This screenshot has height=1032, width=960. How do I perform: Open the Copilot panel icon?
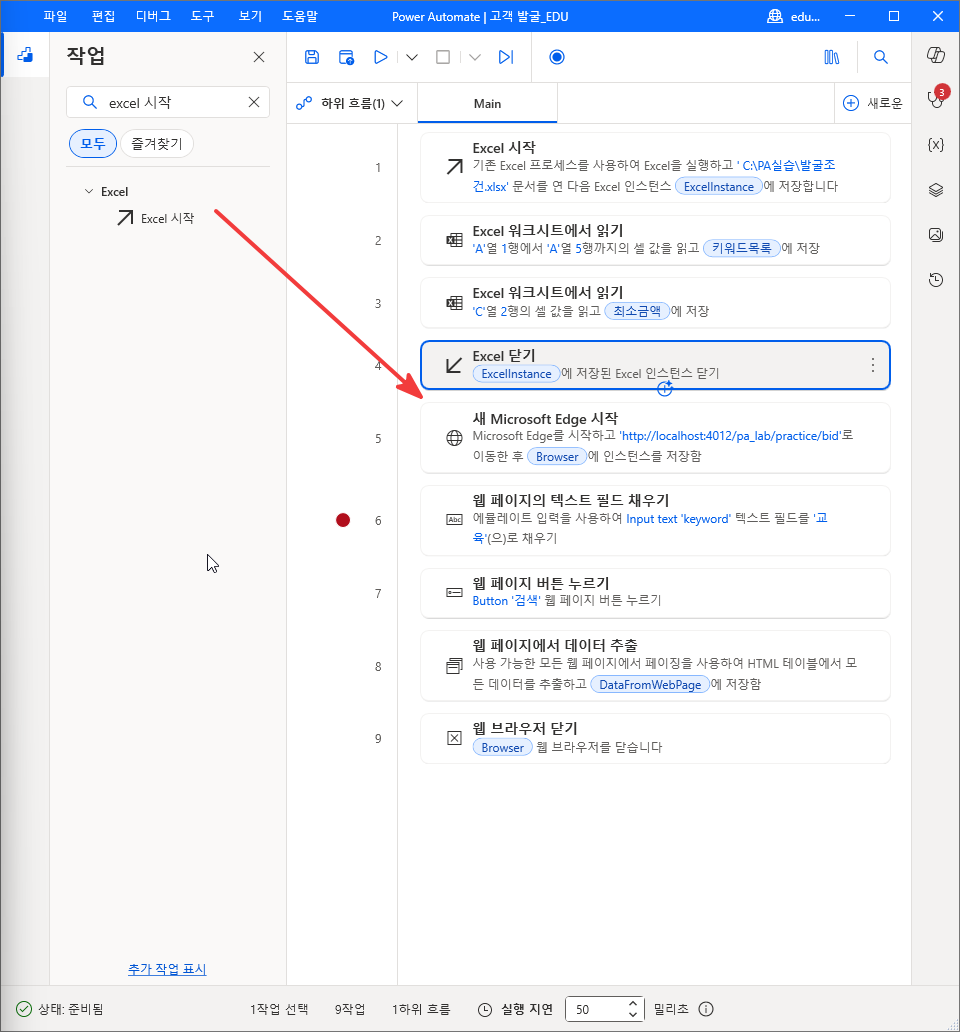[x=936, y=55]
